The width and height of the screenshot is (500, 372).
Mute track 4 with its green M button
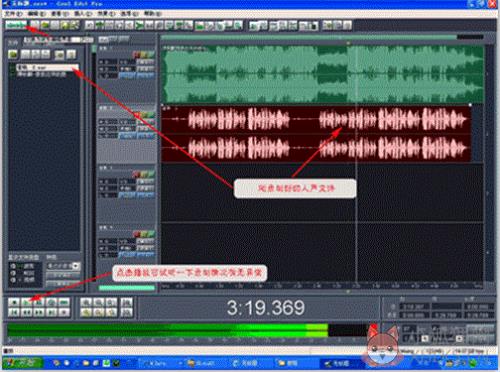pos(151,234)
